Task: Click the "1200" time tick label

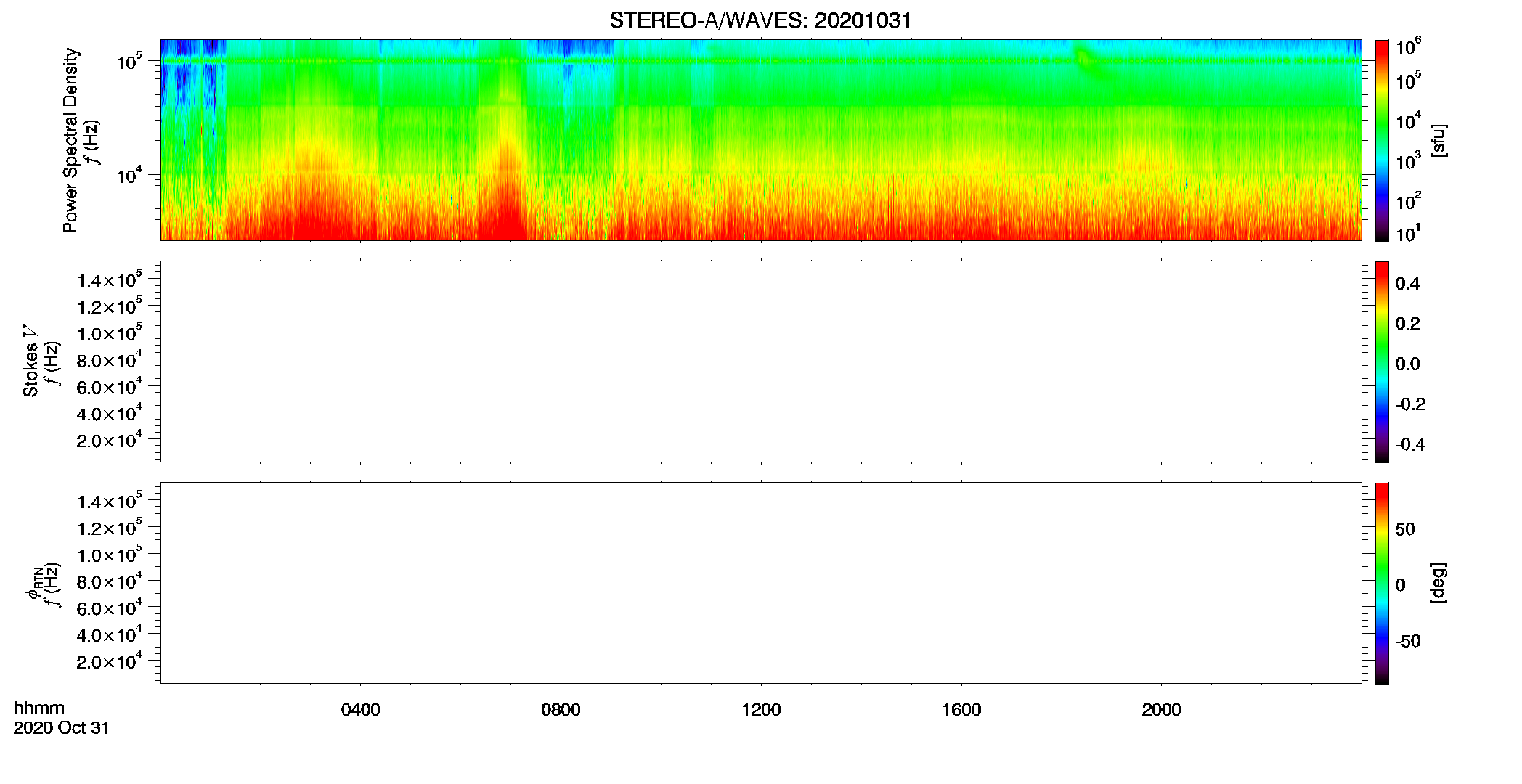Action: pos(761,710)
